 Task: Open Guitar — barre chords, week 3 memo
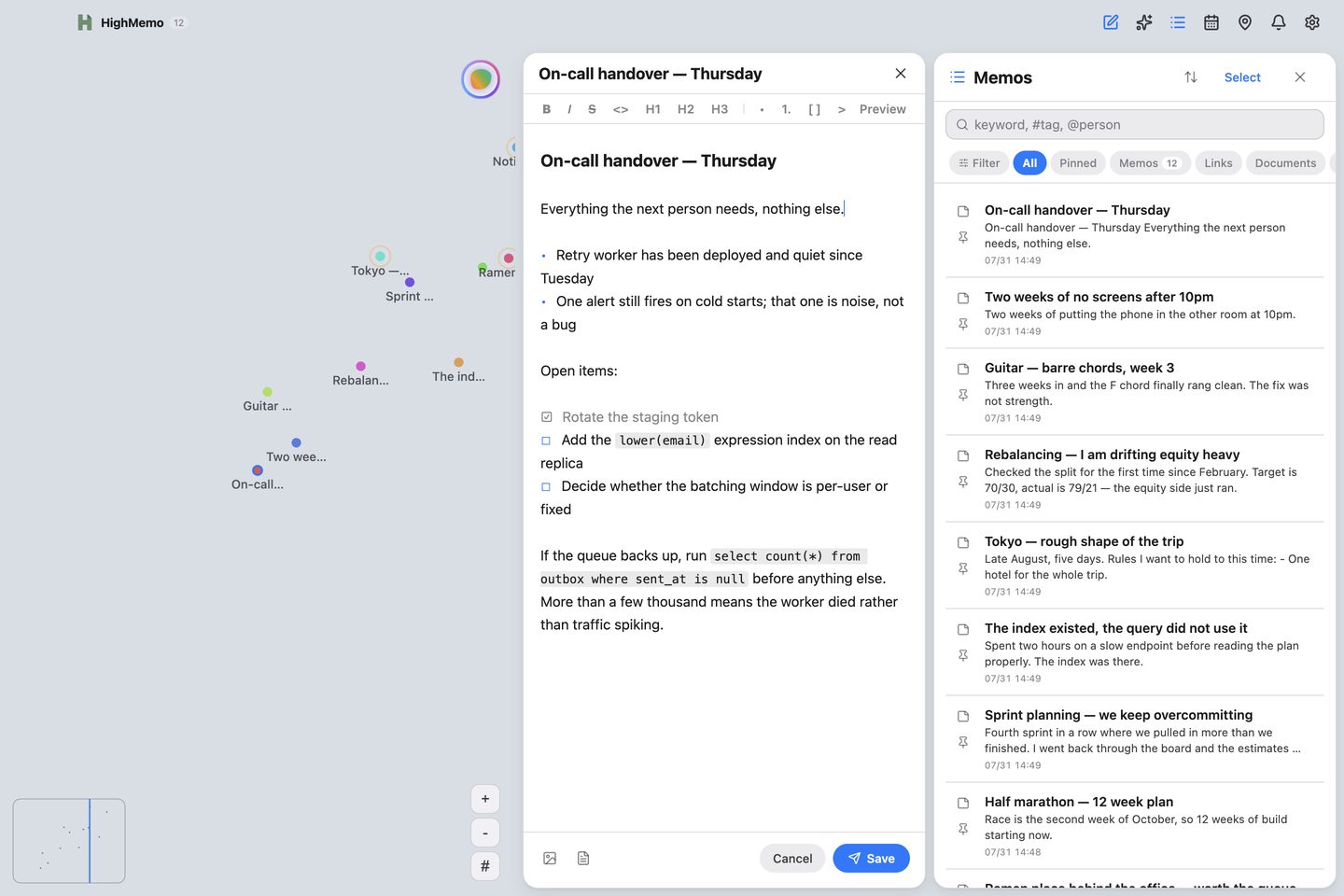(x=1135, y=392)
